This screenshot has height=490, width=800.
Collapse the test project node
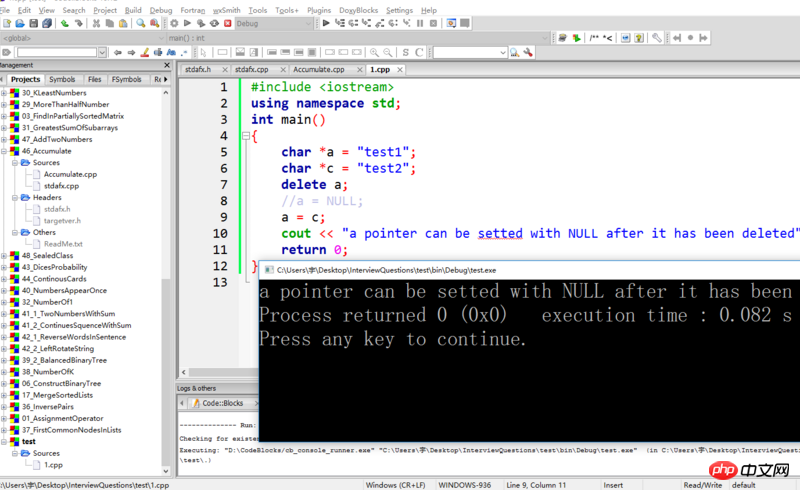[x=4, y=442]
